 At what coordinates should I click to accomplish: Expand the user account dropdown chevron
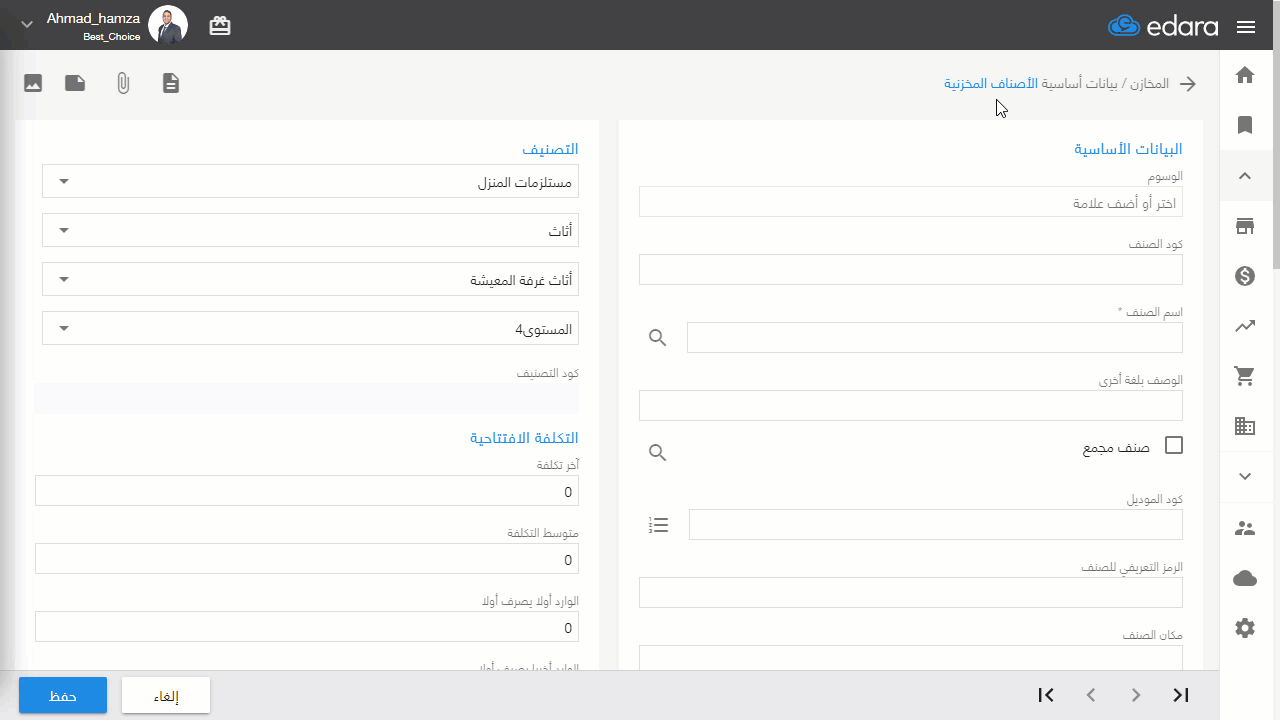click(x=27, y=25)
